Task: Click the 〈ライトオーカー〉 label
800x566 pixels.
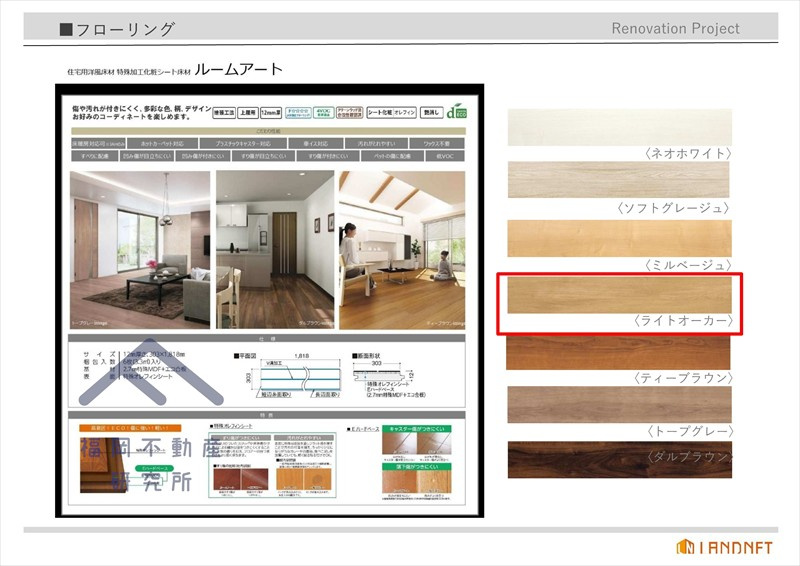Action: click(683, 321)
